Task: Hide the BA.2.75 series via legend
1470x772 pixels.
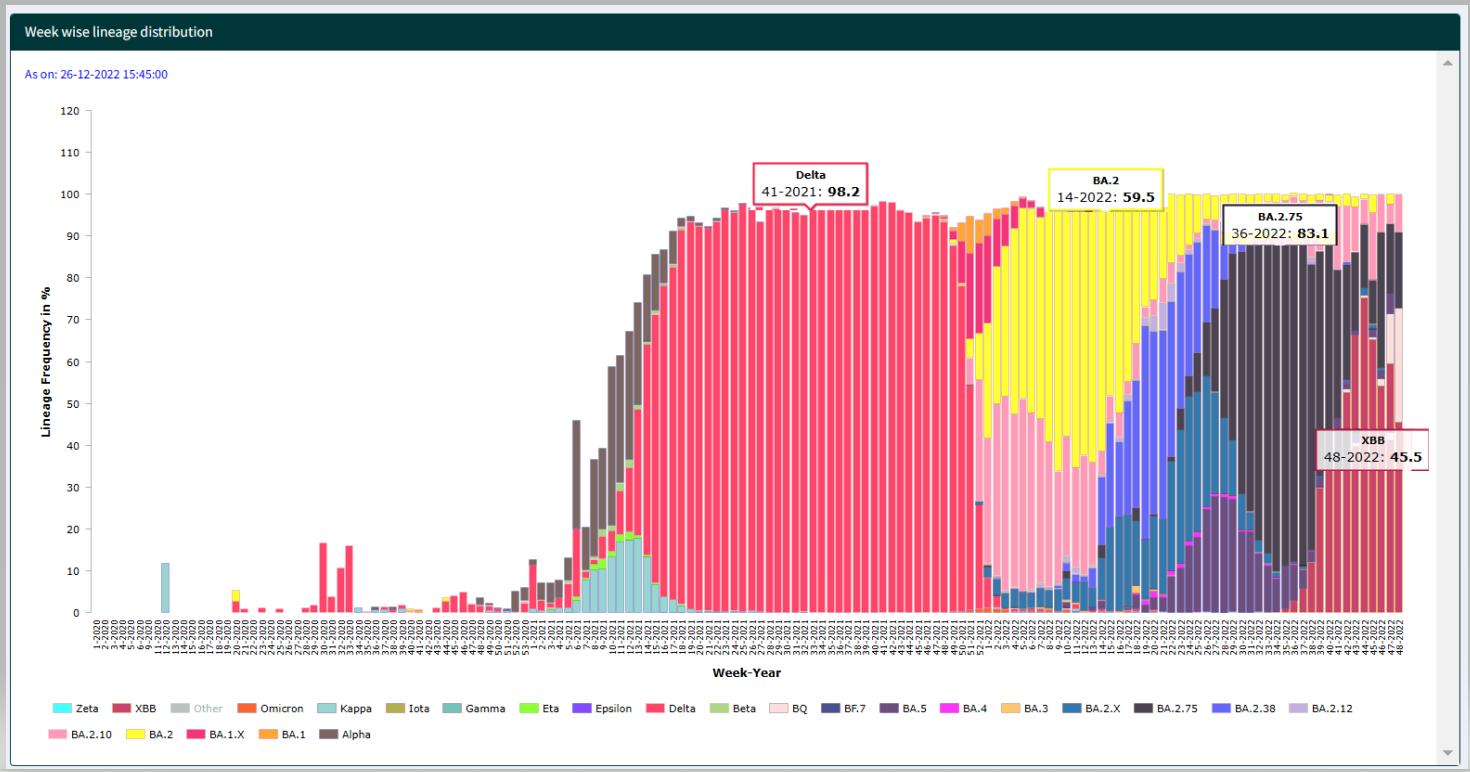Action: coord(1166,708)
